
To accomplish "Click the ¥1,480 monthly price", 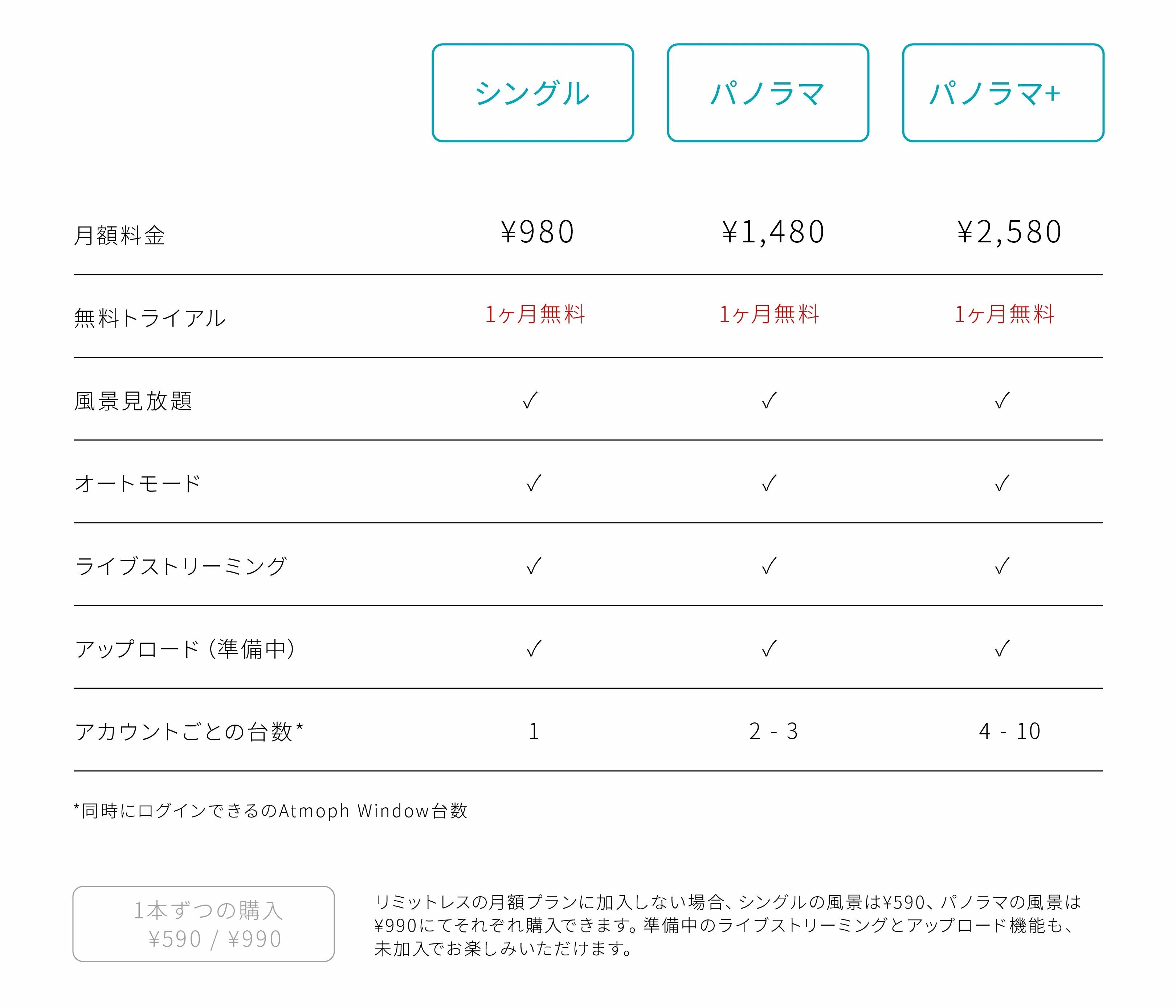I will click(x=773, y=232).
